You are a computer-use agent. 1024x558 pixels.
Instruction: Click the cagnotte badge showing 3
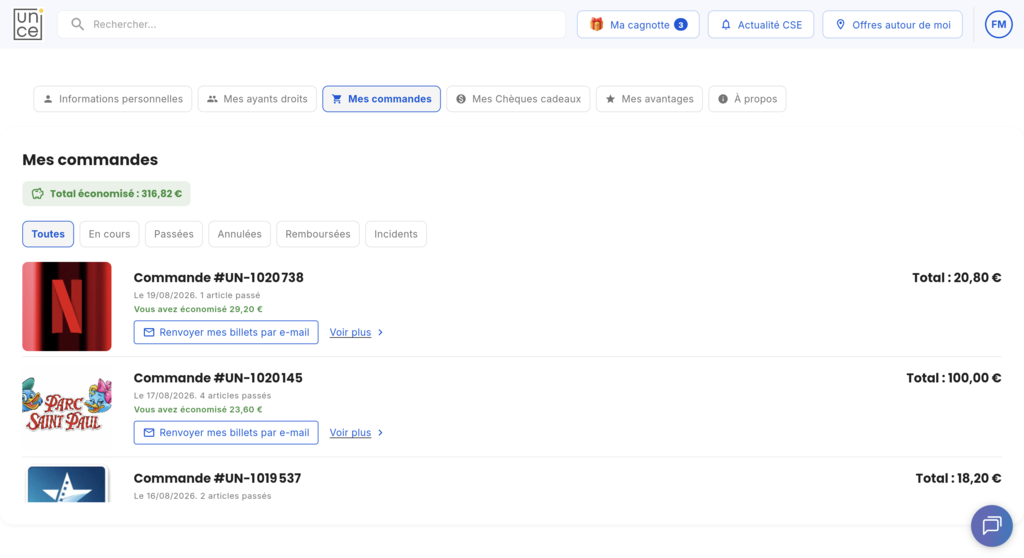point(680,25)
